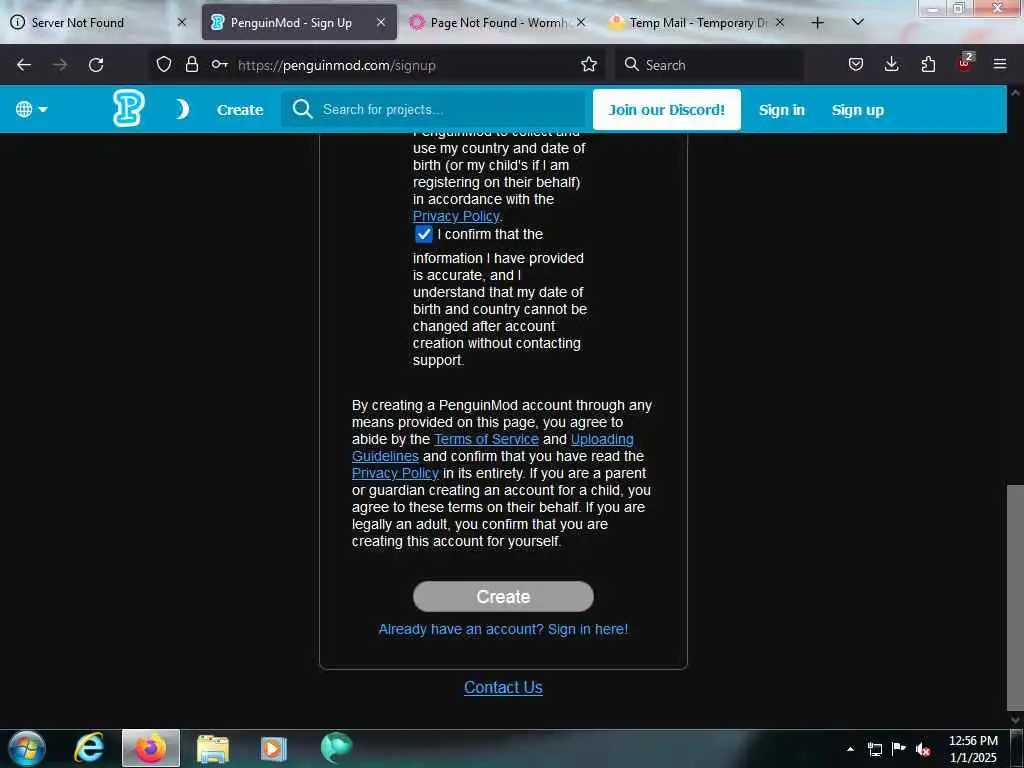Click the muted volume tray icon
Screen dimensions: 1024x768
tap(923, 749)
